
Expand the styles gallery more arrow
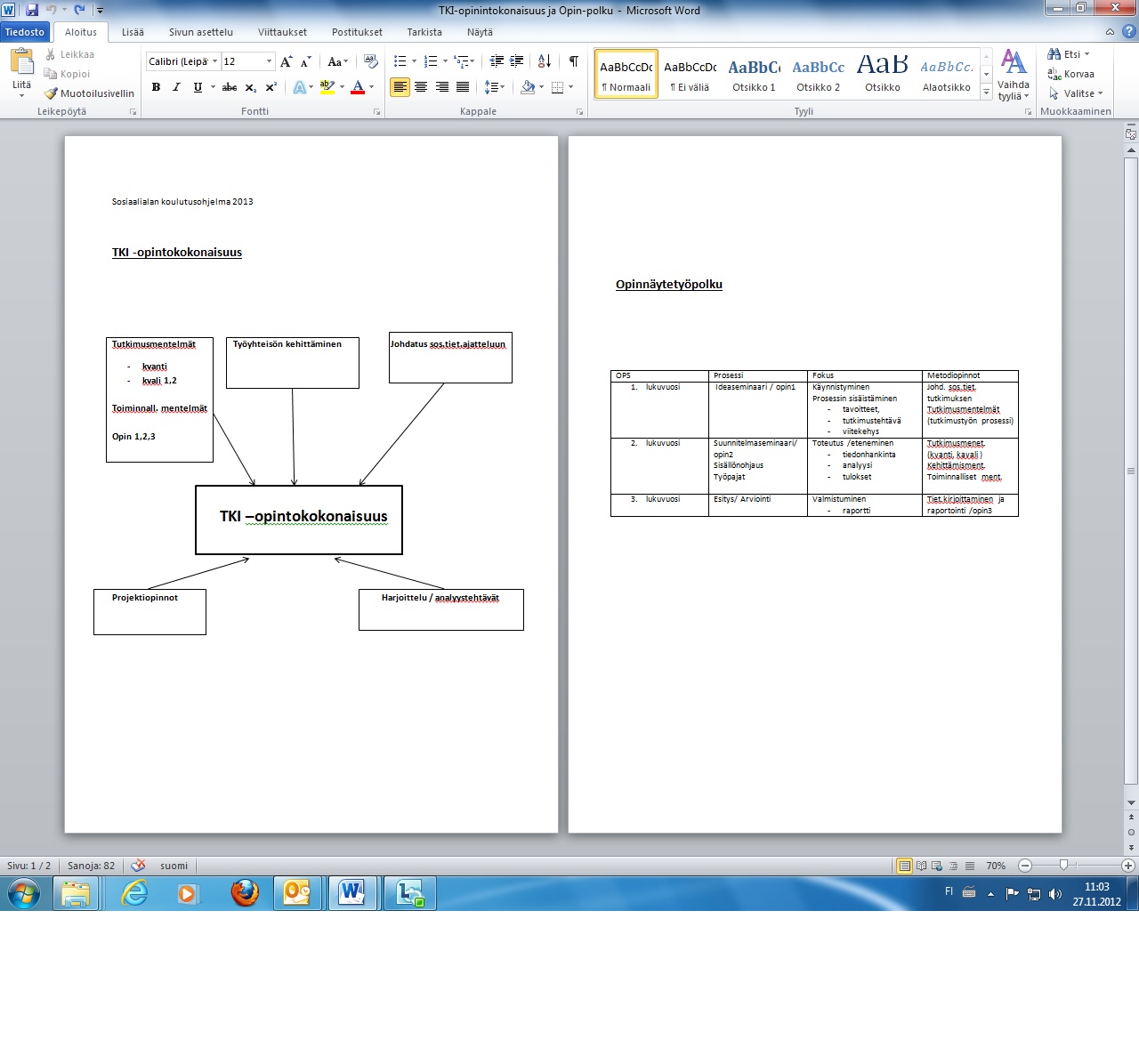tap(986, 93)
